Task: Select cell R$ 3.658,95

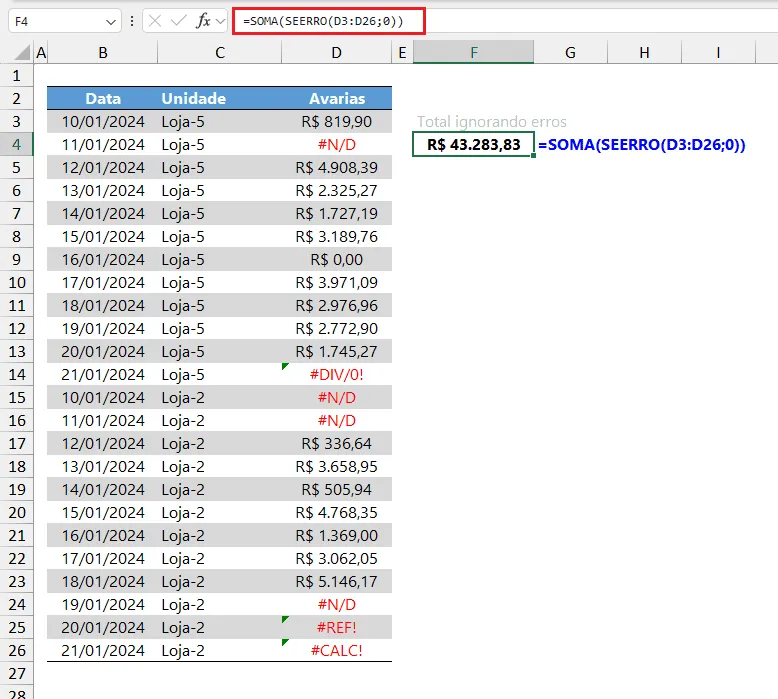Action: [336, 466]
